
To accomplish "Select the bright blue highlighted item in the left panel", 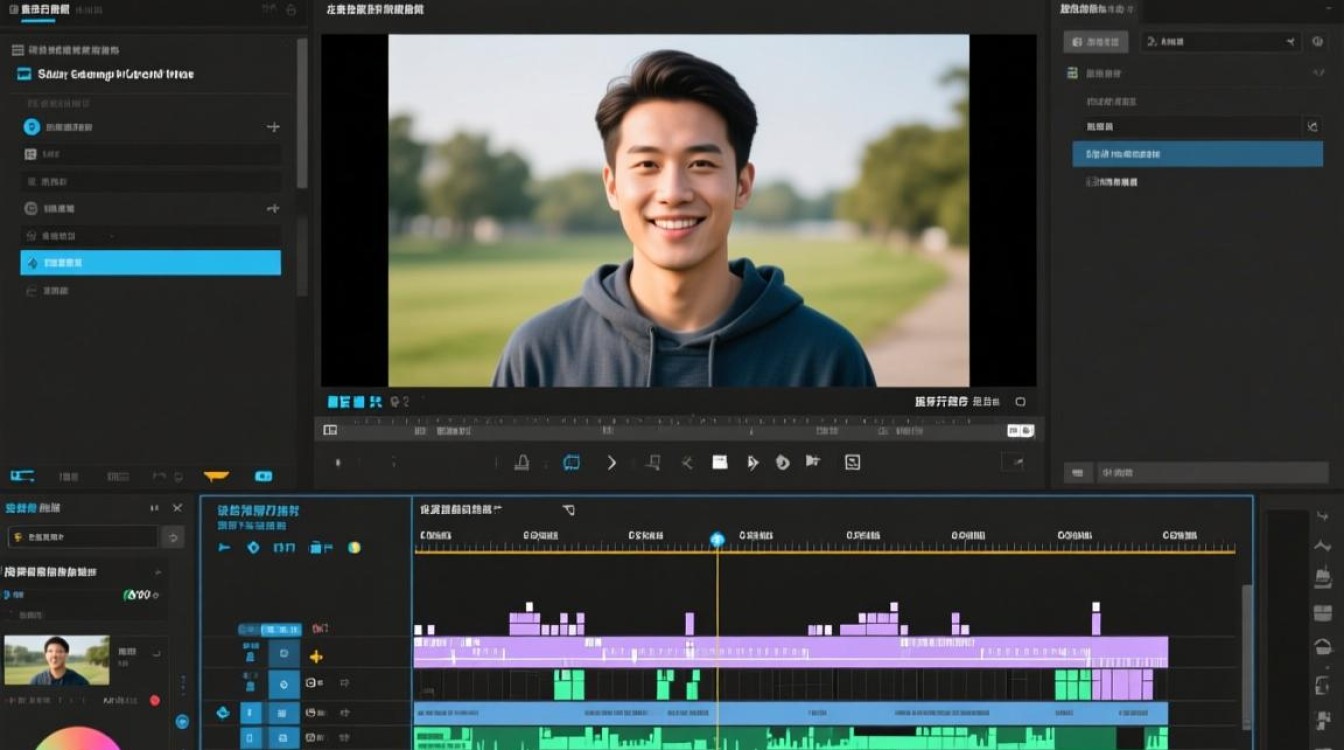I will click(151, 263).
